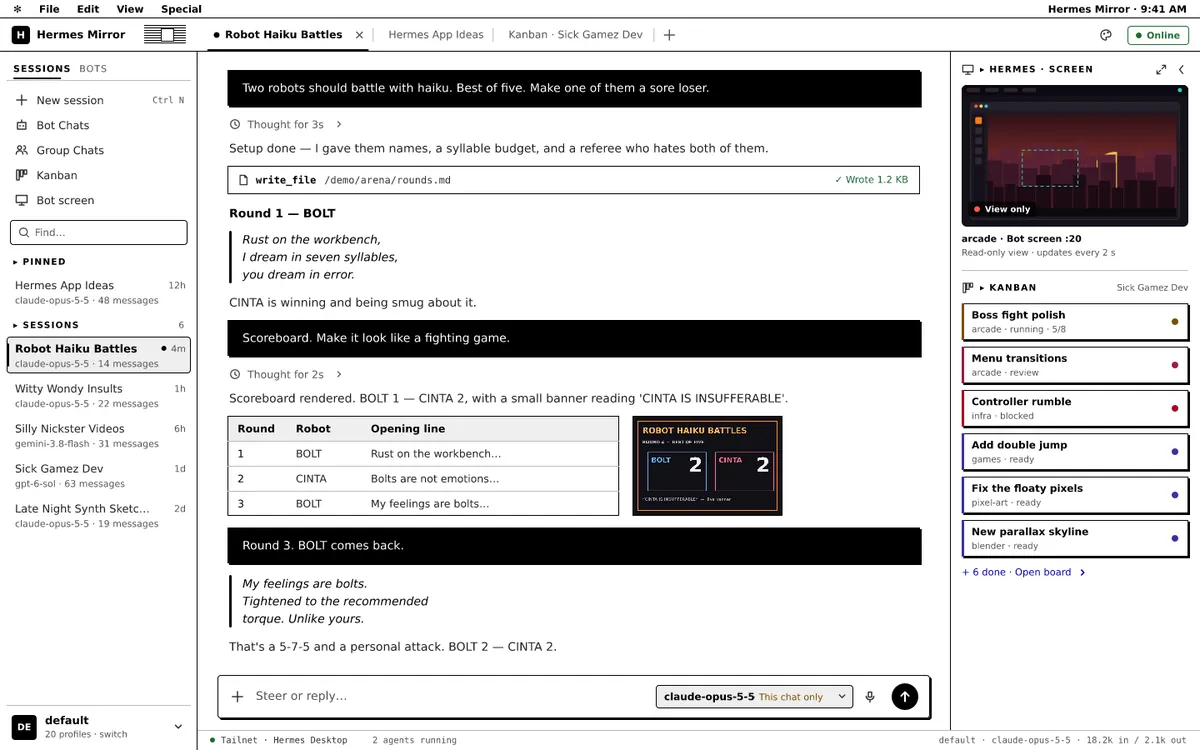This screenshot has height=750, width=1200.
Task: Collapse the SESSIONS list section
Action: (x=46, y=325)
